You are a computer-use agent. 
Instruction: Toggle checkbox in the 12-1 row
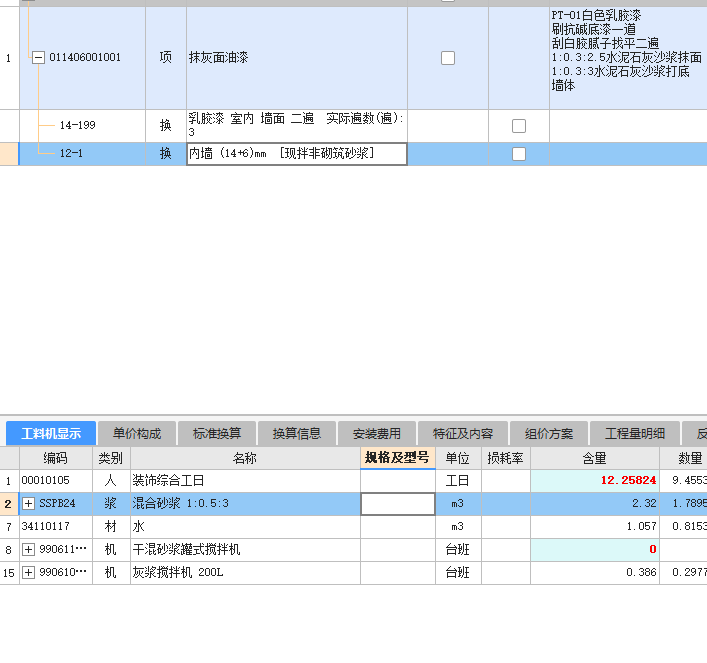pos(519,154)
